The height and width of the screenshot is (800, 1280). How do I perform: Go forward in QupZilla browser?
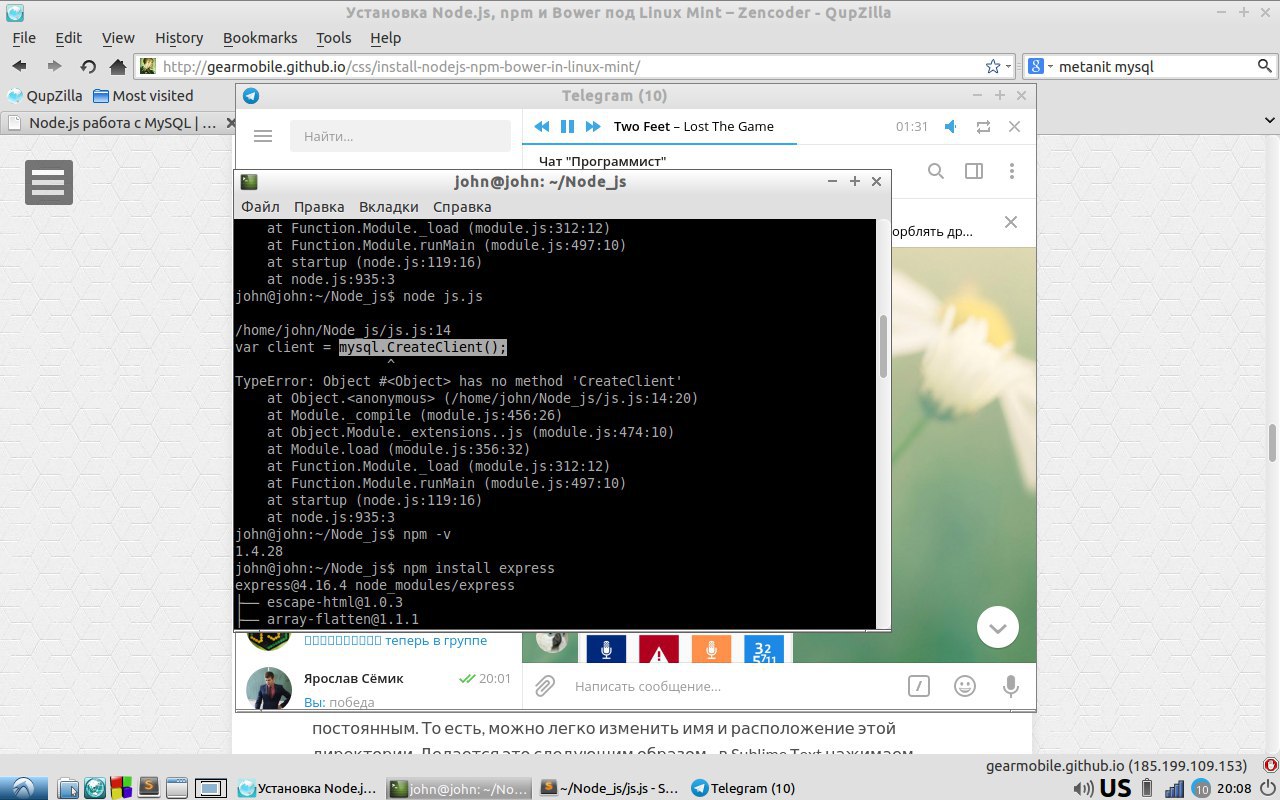point(54,66)
